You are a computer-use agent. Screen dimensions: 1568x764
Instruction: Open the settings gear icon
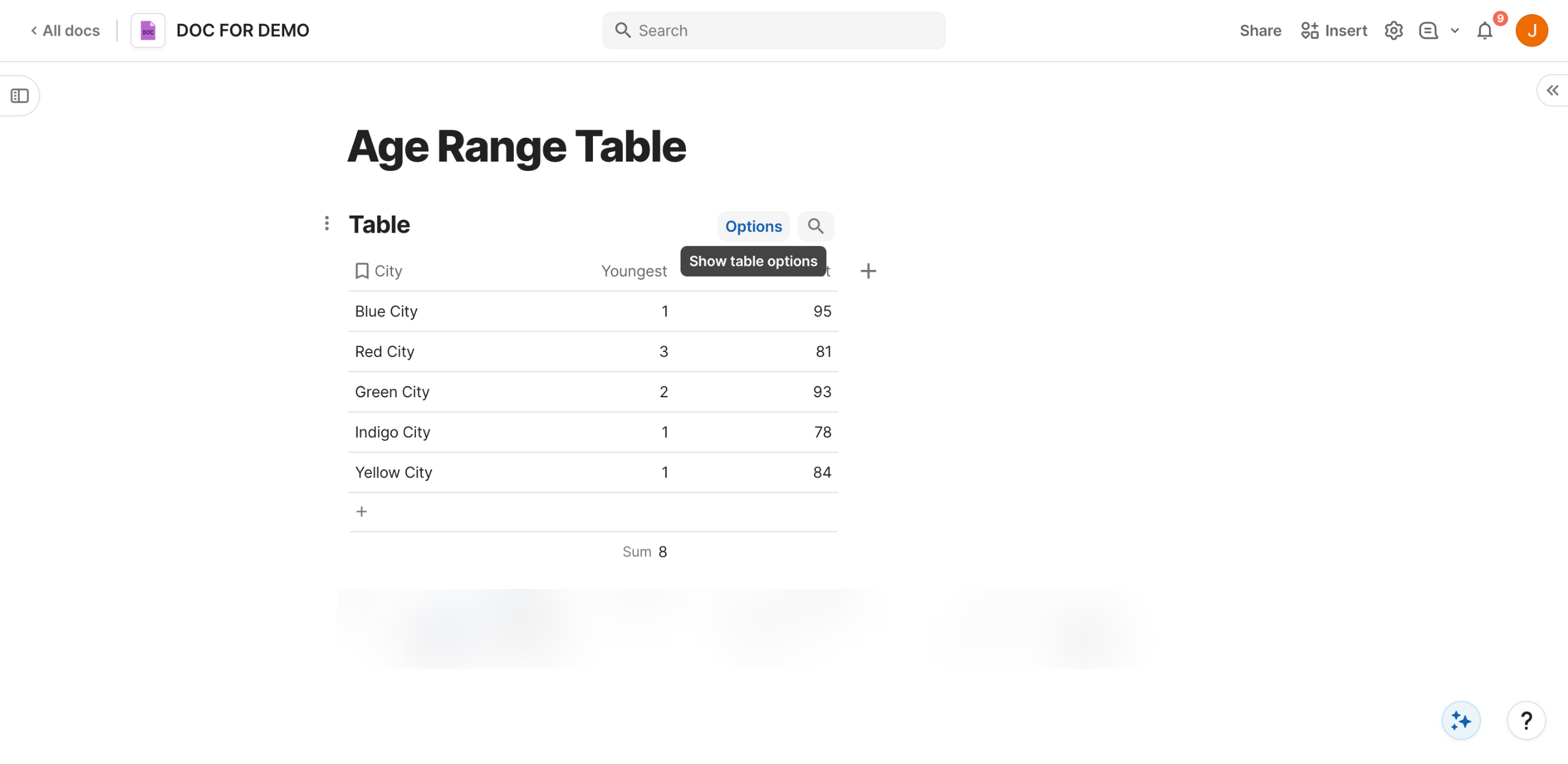(x=1393, y=31)
